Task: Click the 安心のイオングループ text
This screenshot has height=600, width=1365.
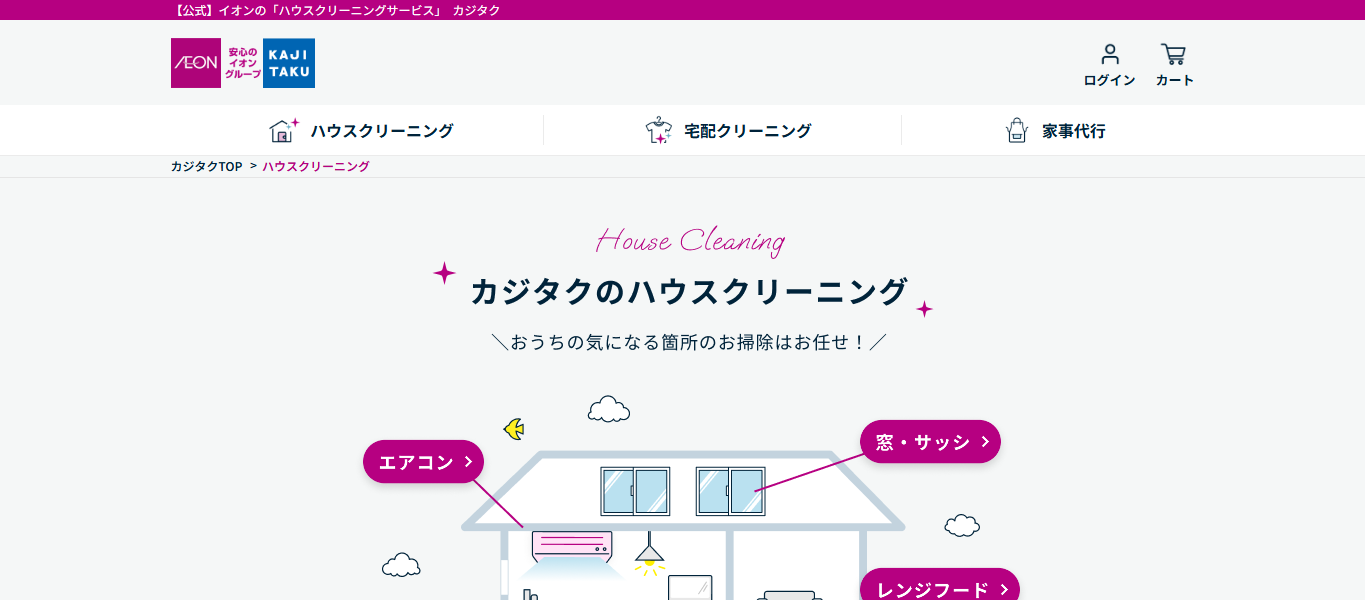Action: tap(242, 63)
